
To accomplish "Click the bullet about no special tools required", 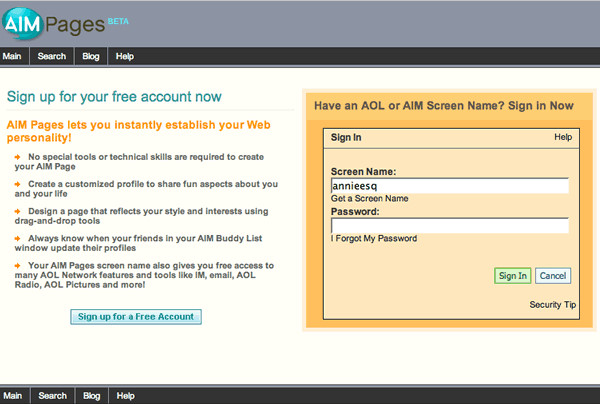I will click(139, 161).
